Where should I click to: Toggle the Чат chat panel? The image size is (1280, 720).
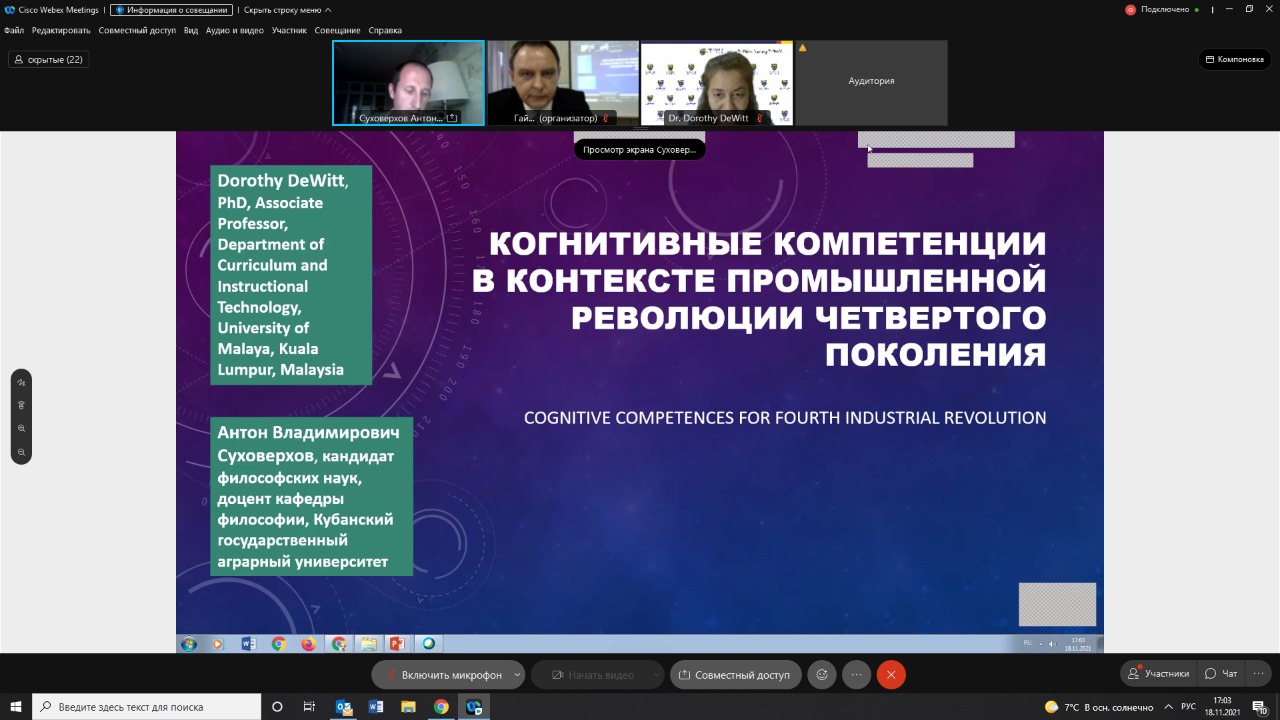click(x=1222, y=674)
